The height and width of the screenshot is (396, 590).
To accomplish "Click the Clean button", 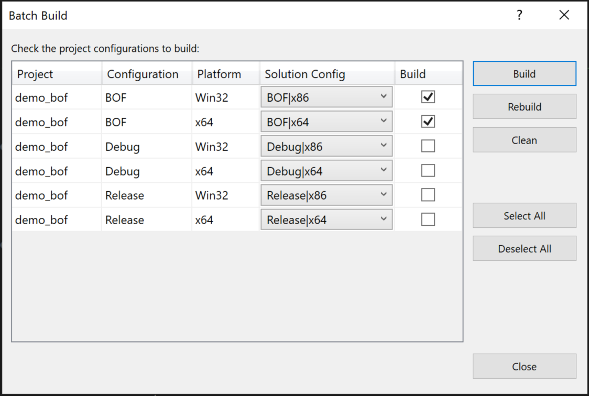I will click(x=525, y=140).
